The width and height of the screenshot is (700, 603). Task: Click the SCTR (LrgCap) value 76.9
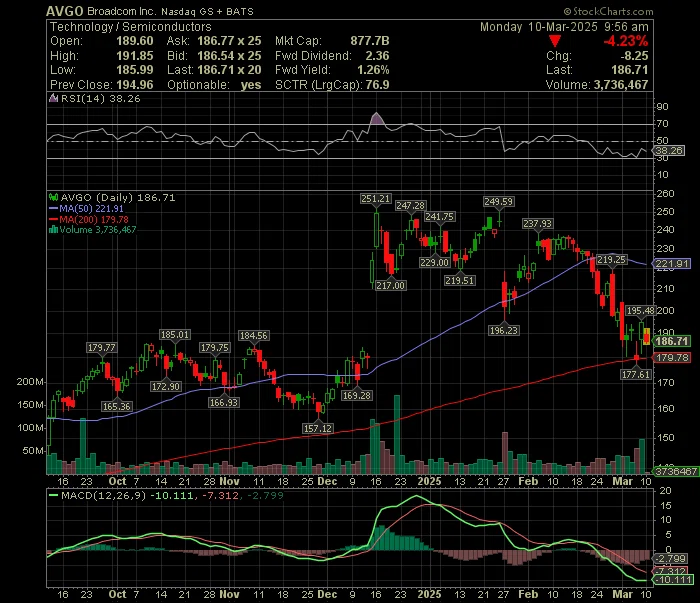pos(377,85)
